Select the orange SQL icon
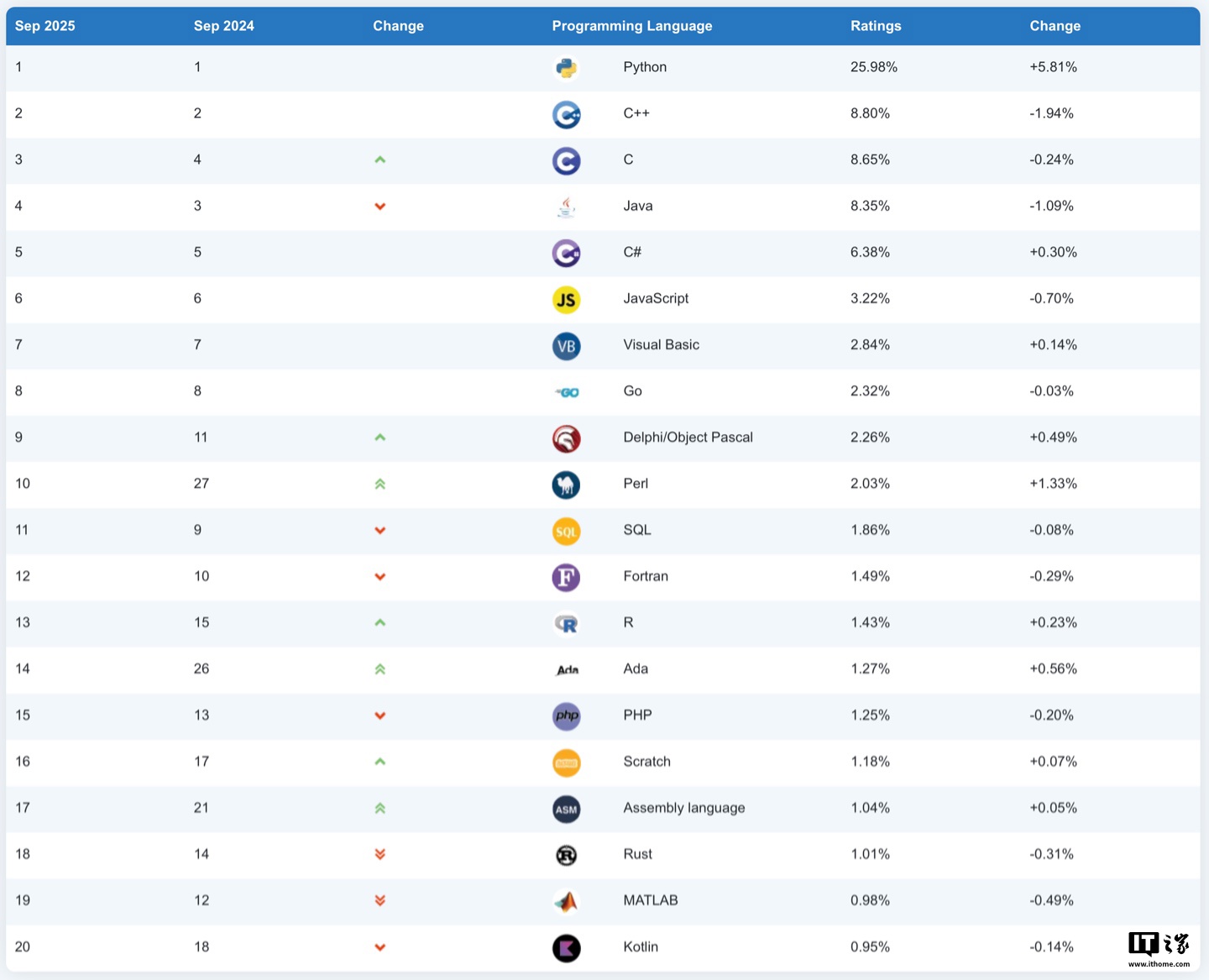The height and width of the screenshot is (980, 1209). [567, 531]
